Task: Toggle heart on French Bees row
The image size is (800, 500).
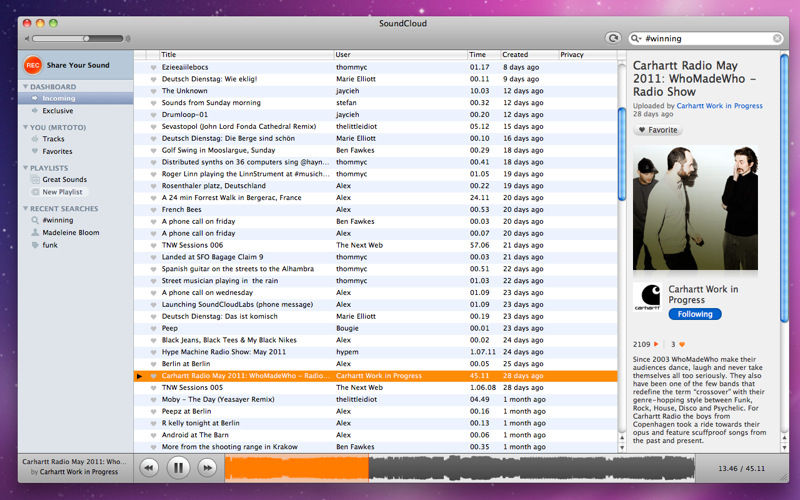Action: tap(153, 210)
